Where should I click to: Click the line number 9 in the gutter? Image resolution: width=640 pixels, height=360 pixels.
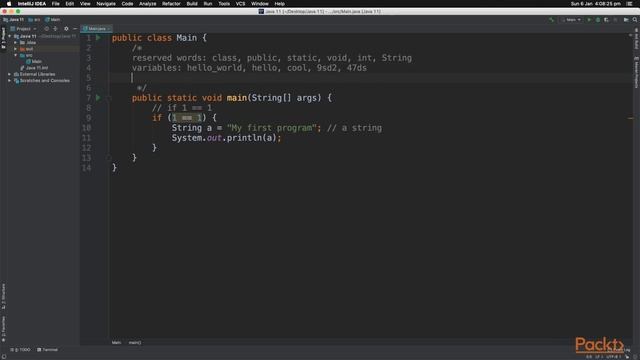click(89, 118)
